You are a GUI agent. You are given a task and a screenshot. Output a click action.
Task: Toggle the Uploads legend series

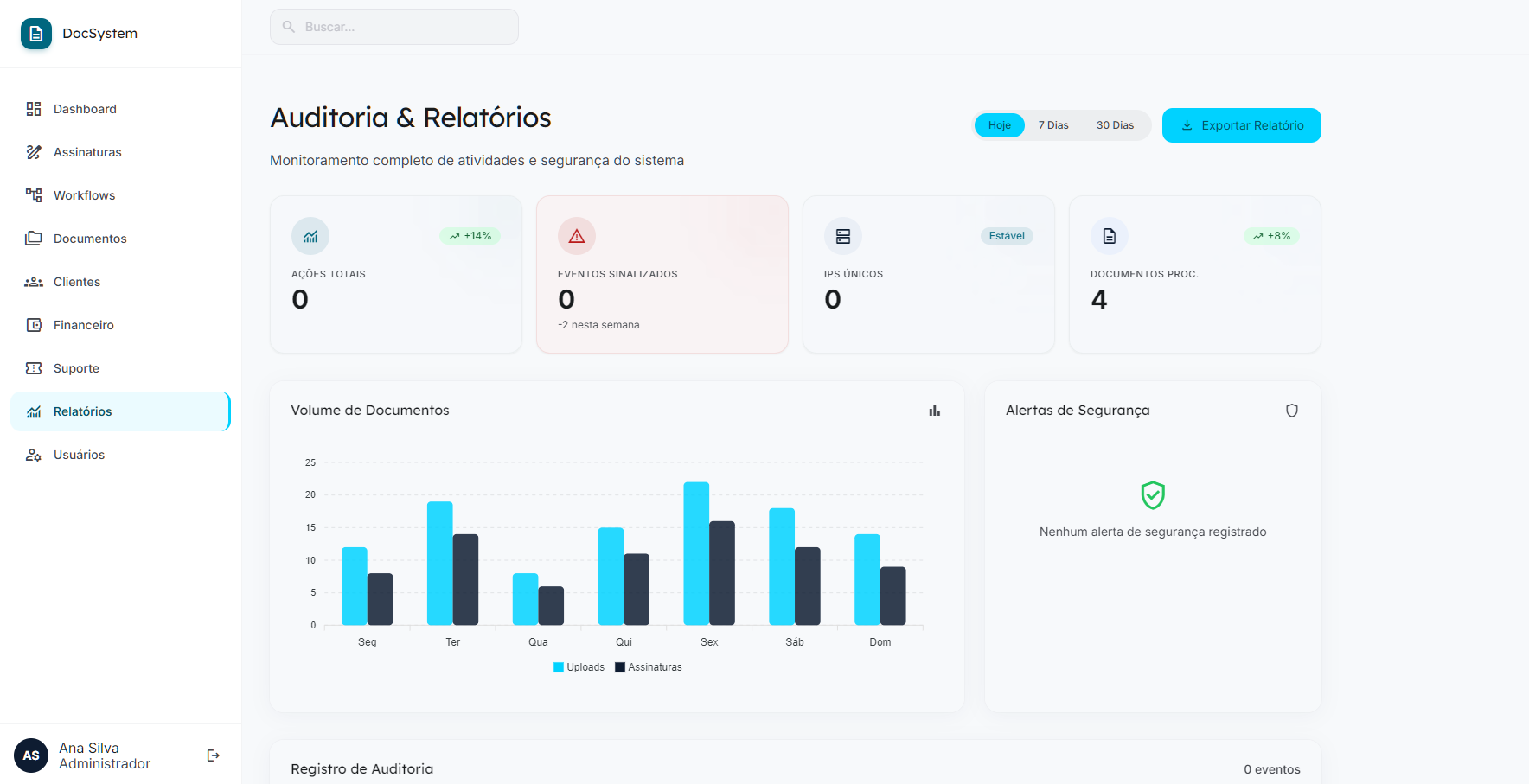(x=579, y=667)
